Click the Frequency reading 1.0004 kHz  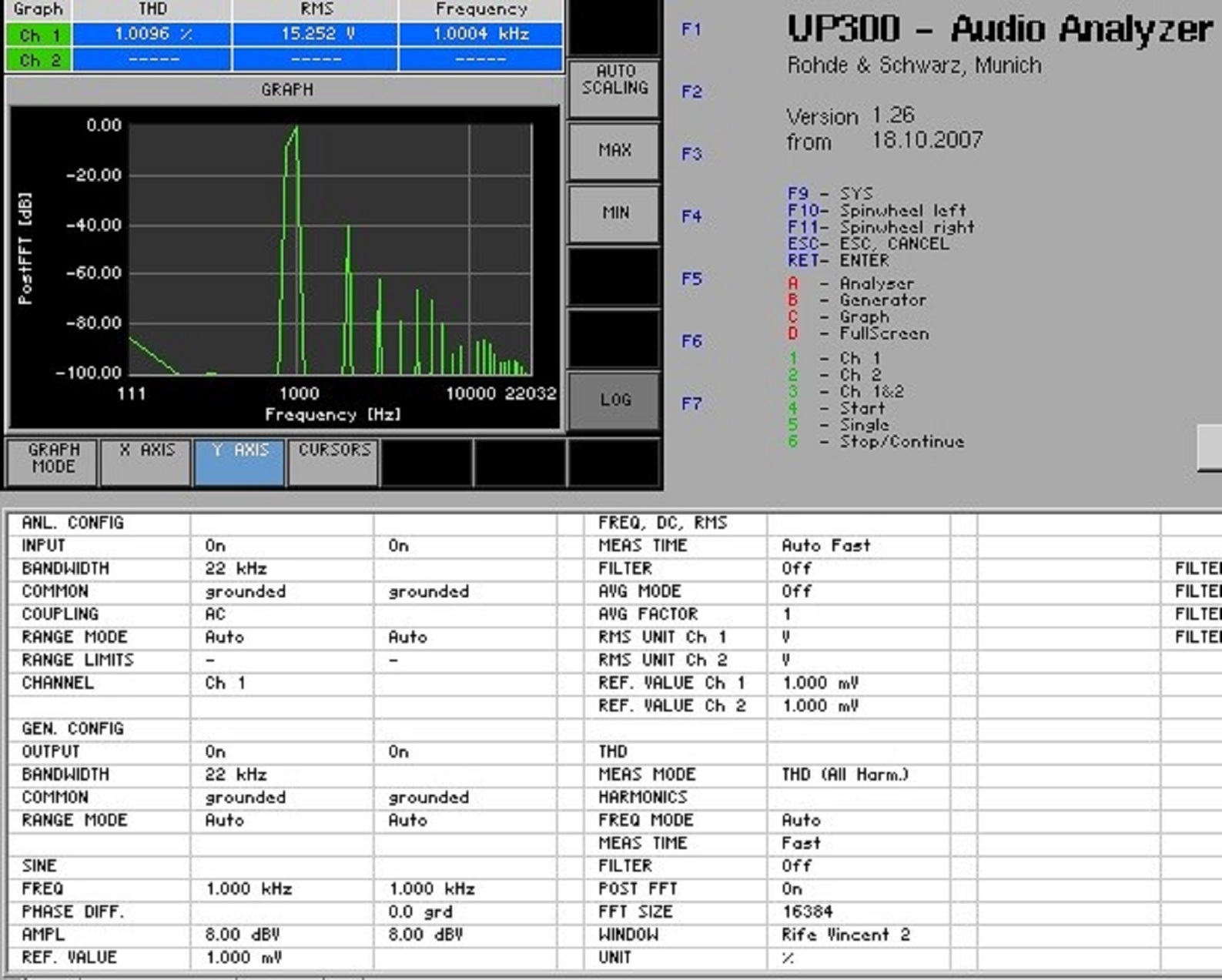pos(481,35)
